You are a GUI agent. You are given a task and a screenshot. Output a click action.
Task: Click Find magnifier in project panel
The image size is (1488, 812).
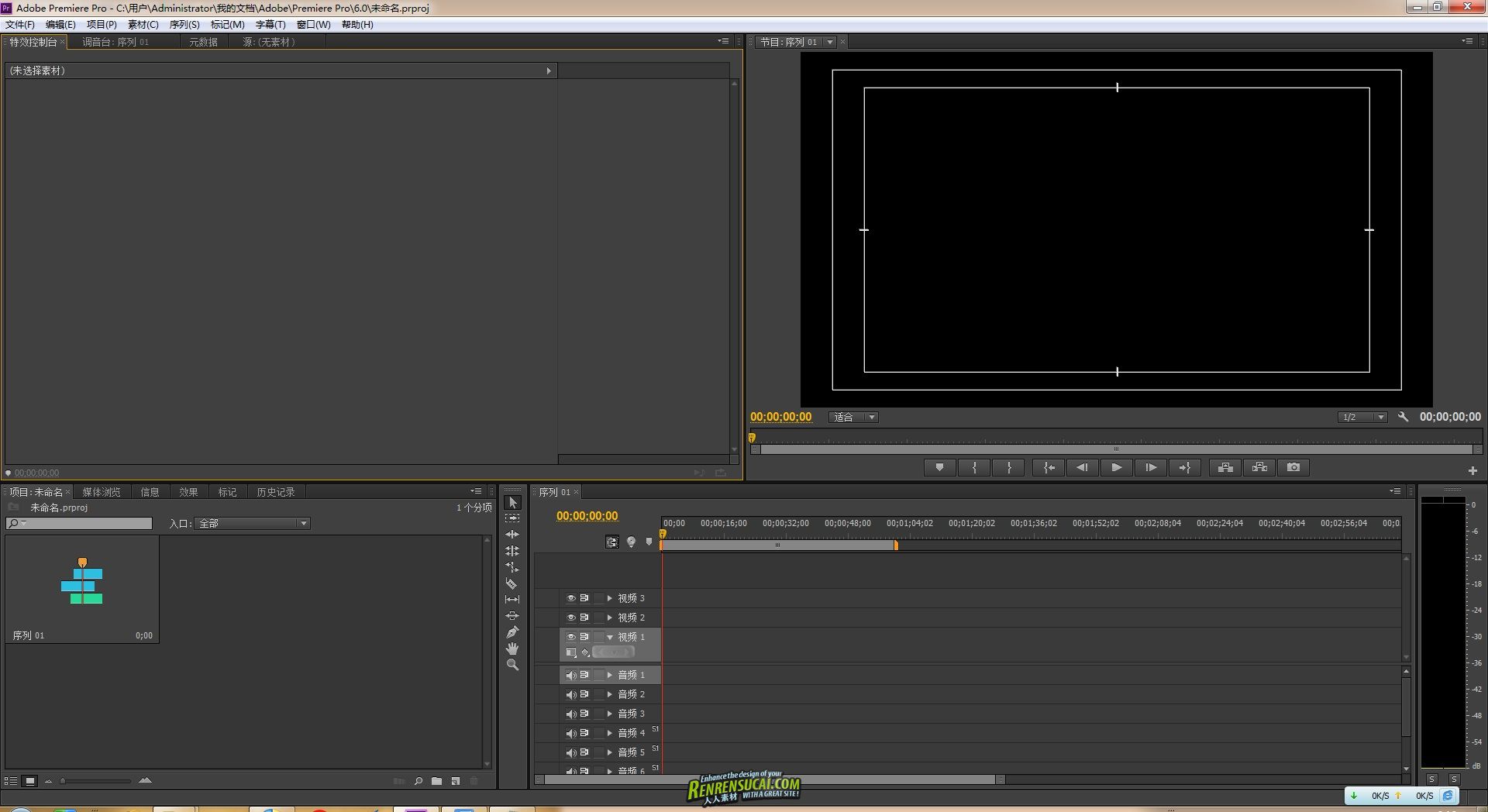(x=418, y=781)
